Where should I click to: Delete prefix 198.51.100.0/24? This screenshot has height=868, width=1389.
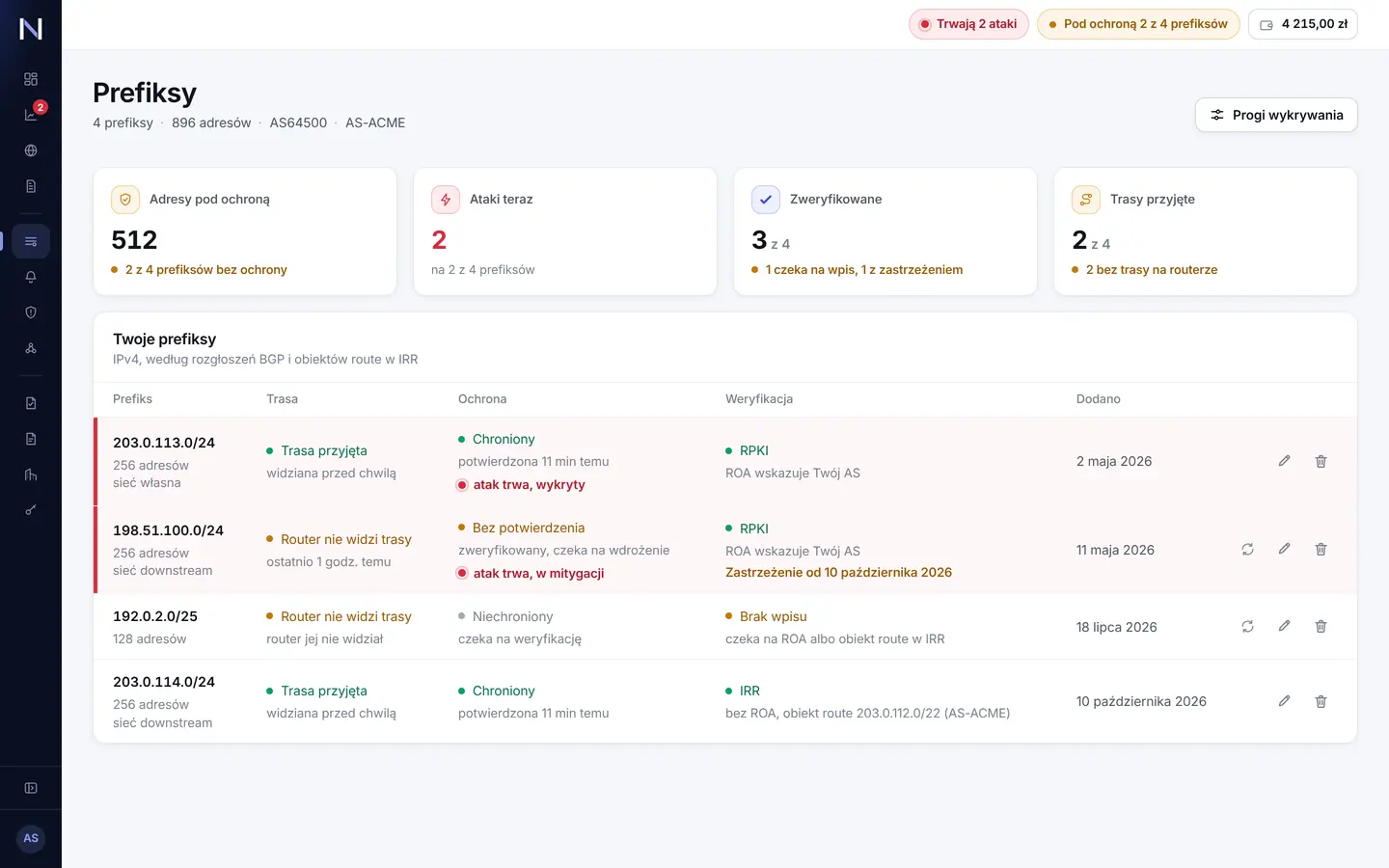coord(1321,549)
